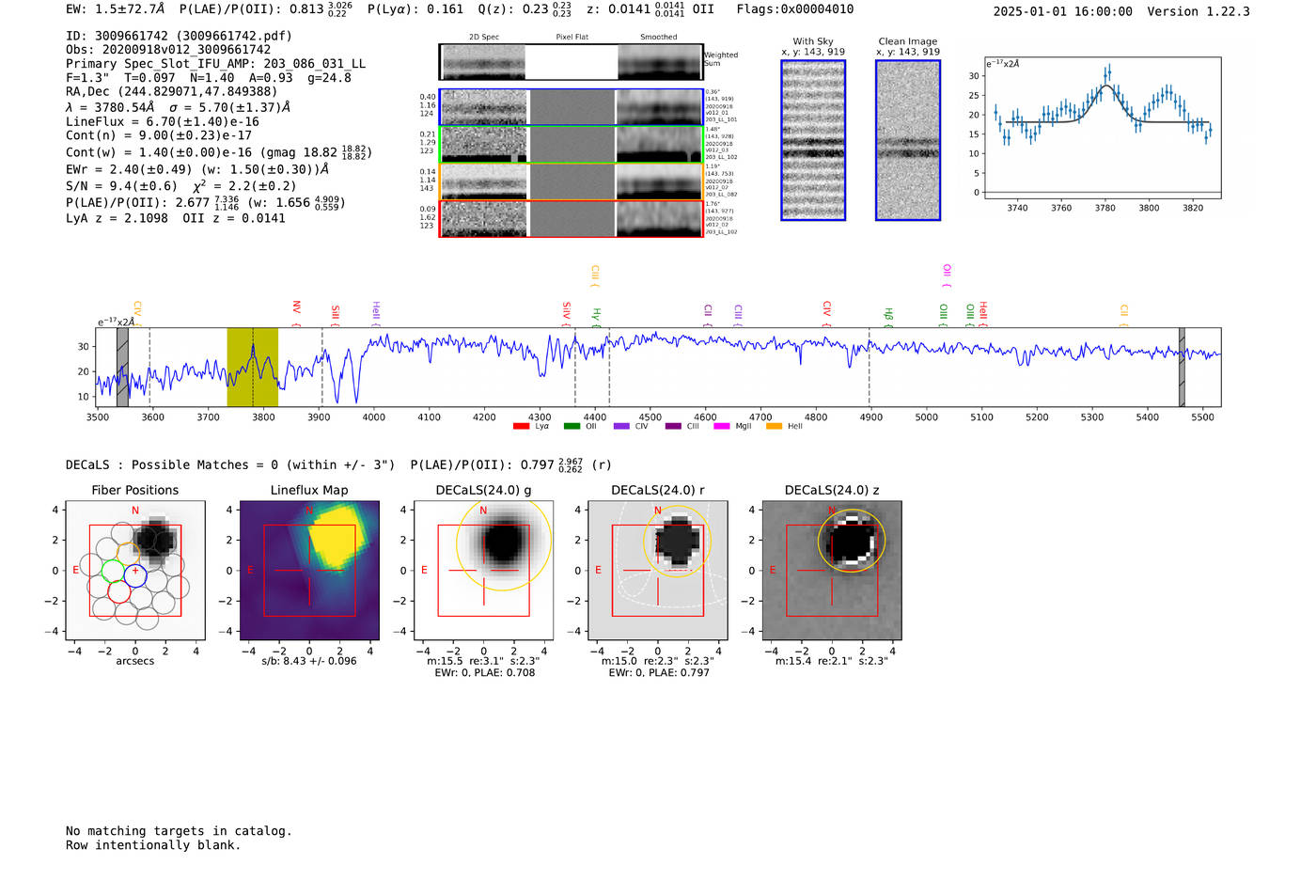1316x896 pixels.
Task: Select the DECaLS g band cutout
Action: (483, 570)
